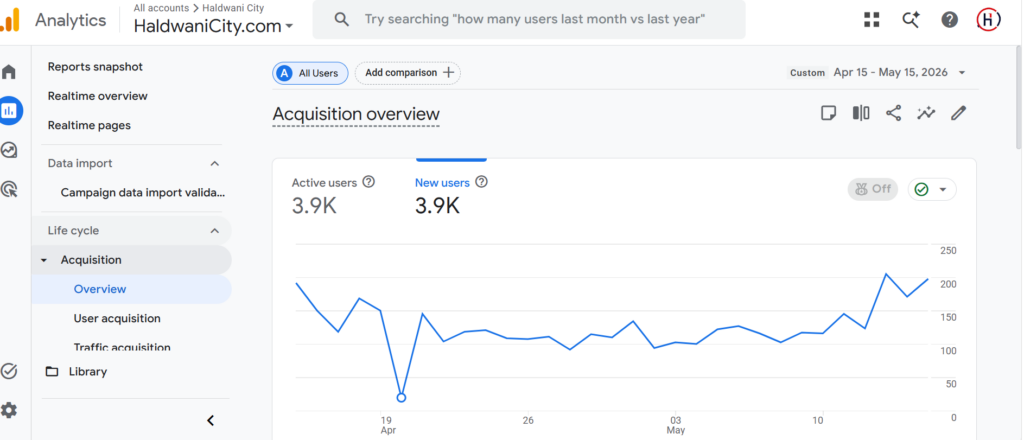Click the Add comparison button
The height and width of the screenshot is (440, 1024).
(408, 73)
